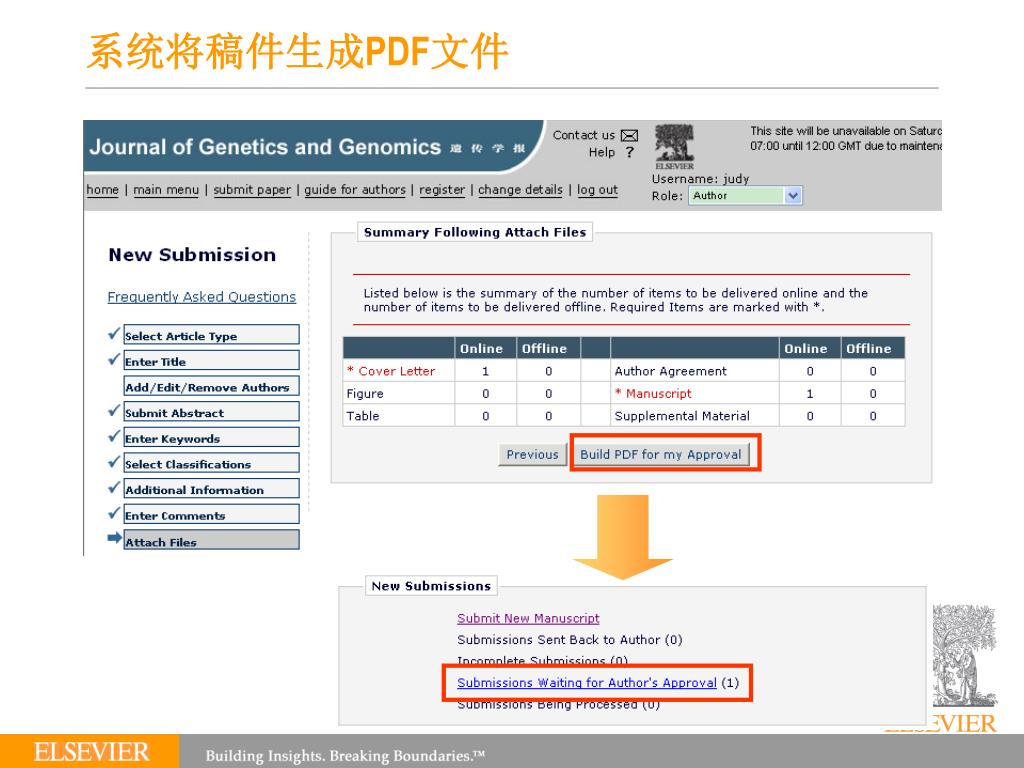The width and height of the screenshot is (1024, 768).
Task: Open the Attach Files step
Action: click(211, 540)
